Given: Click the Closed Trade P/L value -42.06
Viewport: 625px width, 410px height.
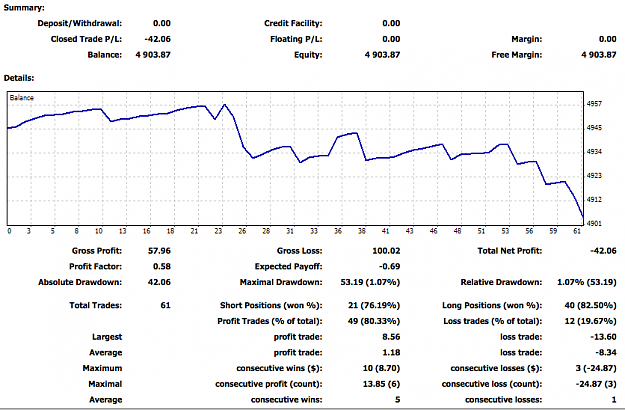Looking at the screenshot, I should click(x=157, y=39).
